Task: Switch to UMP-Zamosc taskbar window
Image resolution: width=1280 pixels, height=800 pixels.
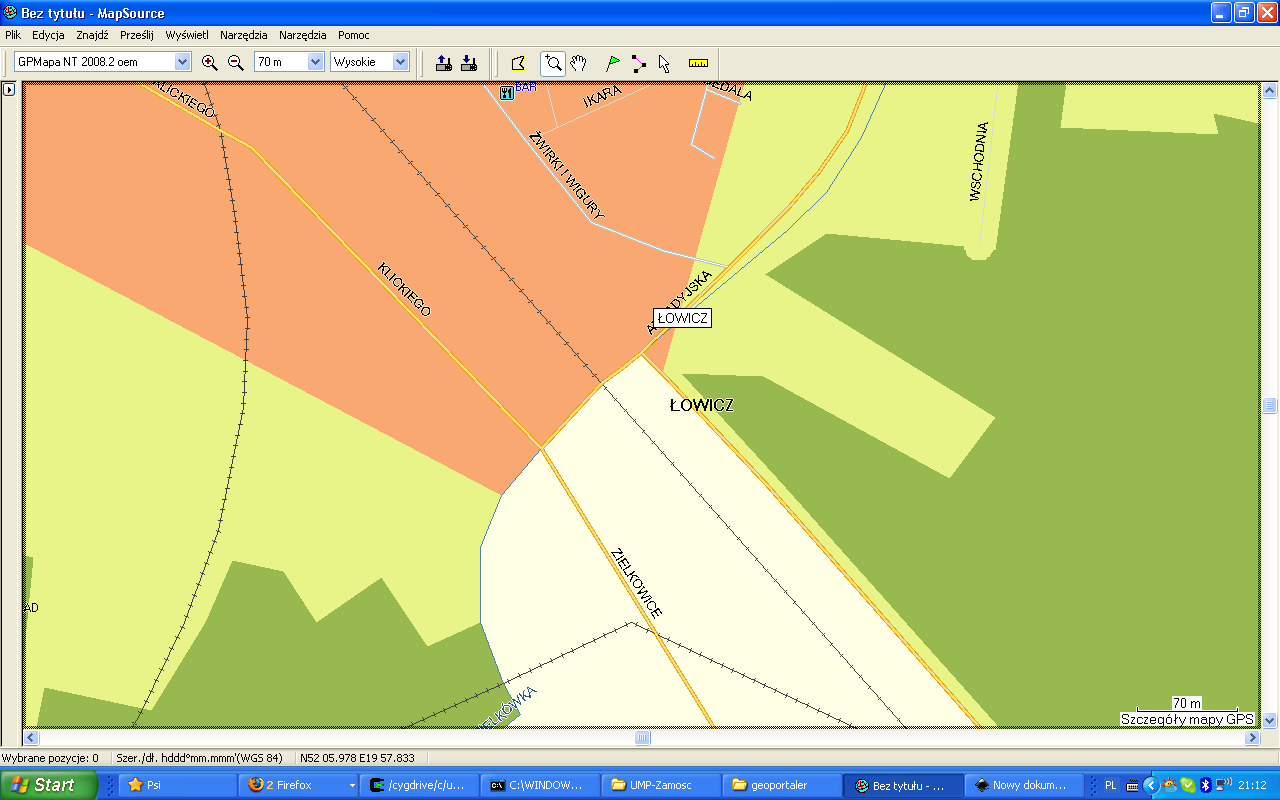Action: 658,785
